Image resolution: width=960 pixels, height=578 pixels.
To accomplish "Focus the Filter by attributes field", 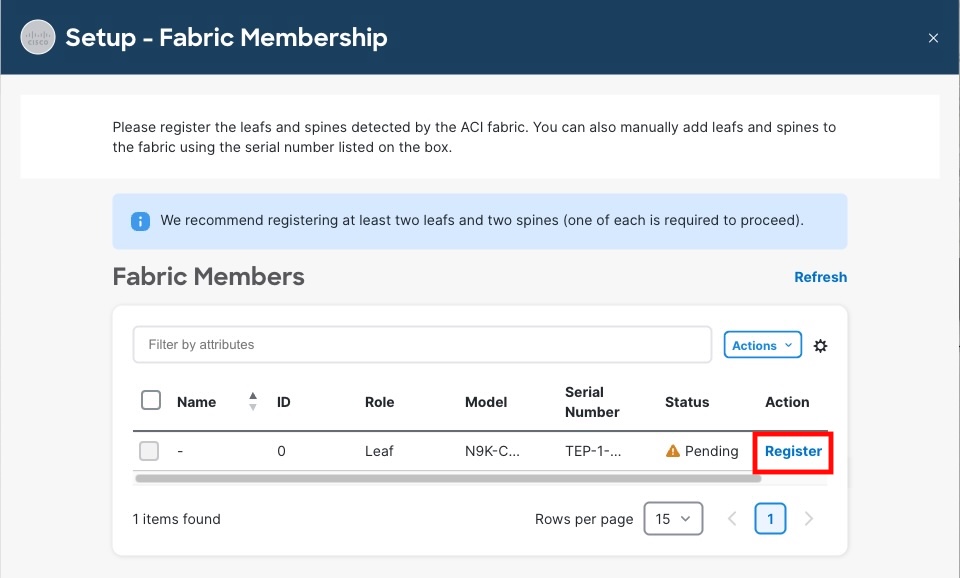I will 422,345.
